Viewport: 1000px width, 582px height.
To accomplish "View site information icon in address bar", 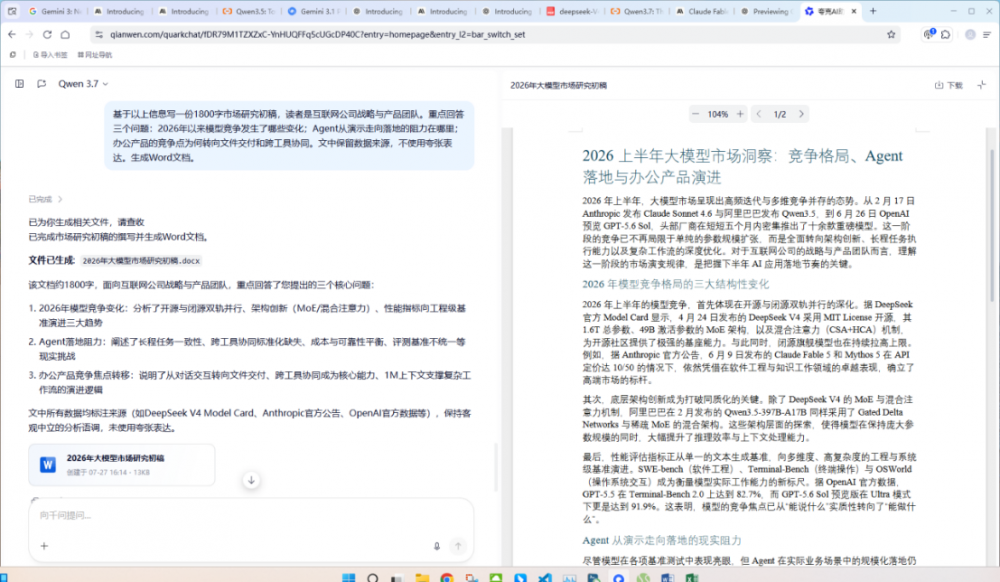I will pos(98,34).
